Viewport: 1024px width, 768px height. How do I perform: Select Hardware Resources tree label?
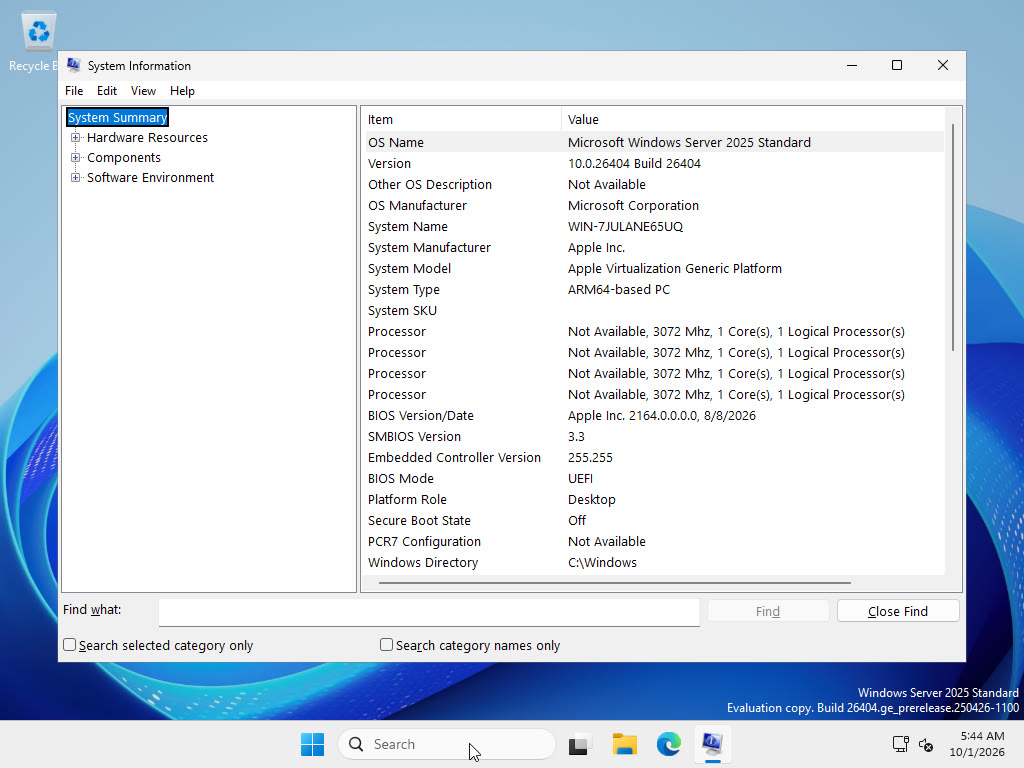tap(147, 138)
